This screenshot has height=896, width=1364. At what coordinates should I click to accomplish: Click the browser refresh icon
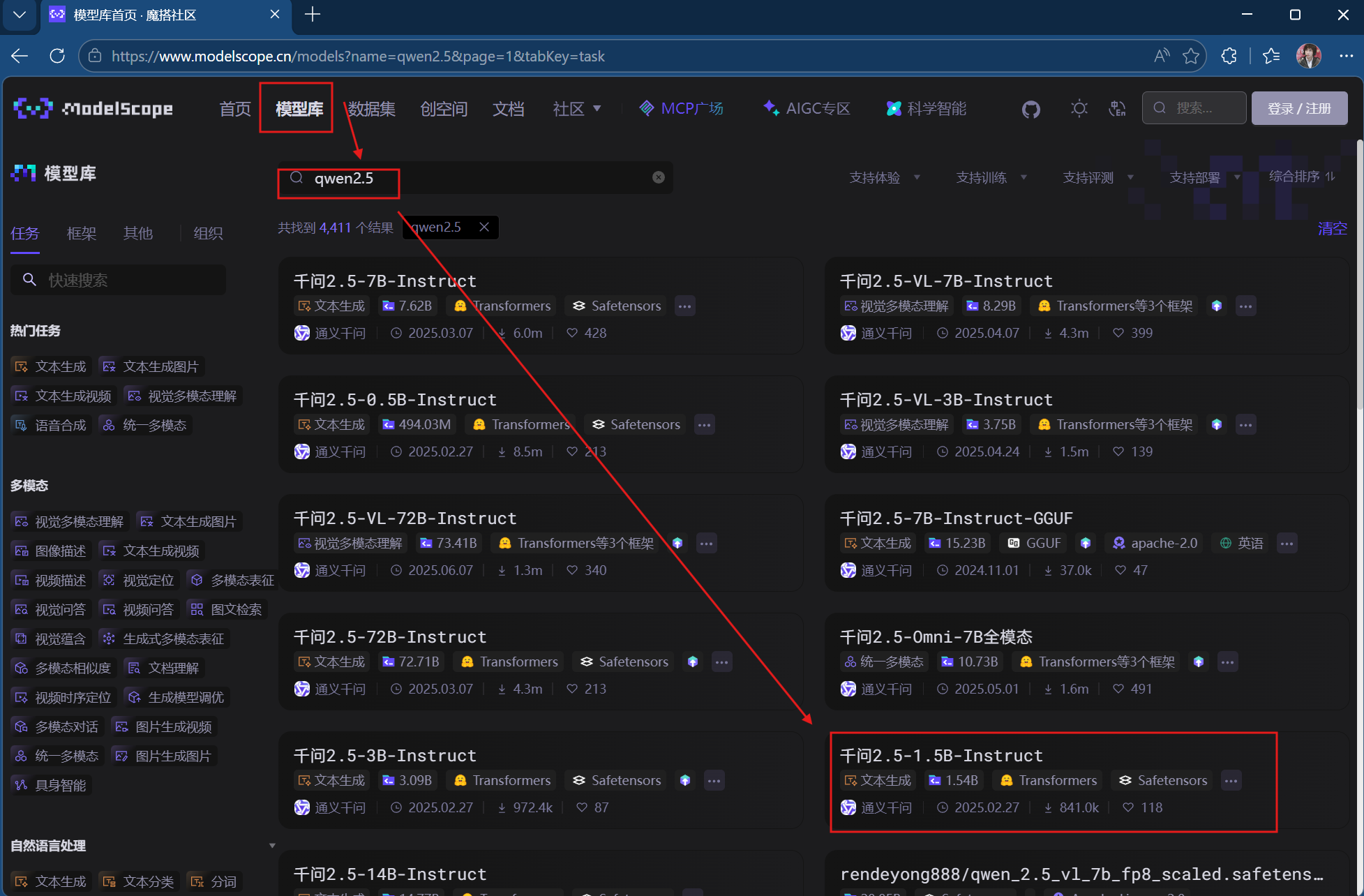click(57, 56)
